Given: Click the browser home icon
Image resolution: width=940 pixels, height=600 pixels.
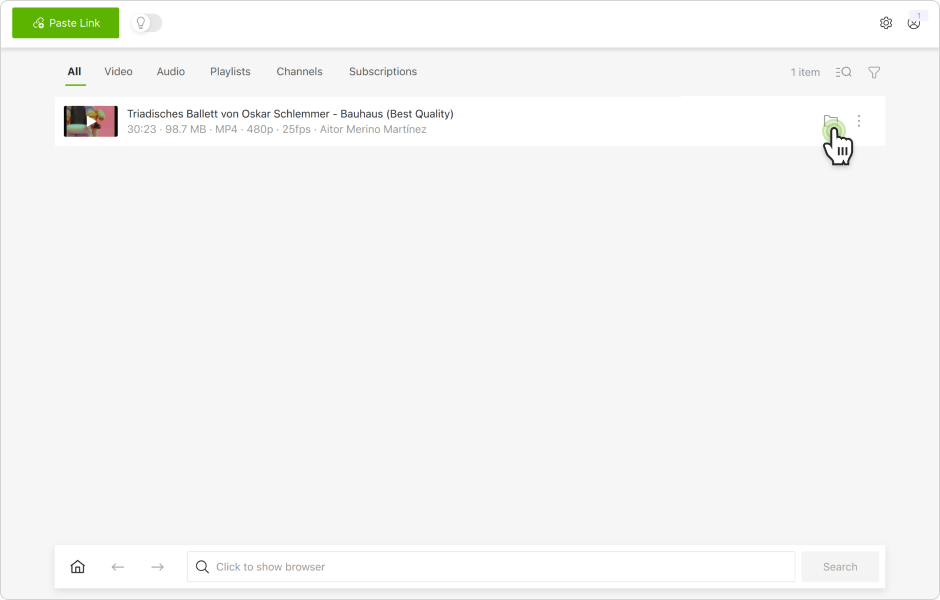Looking at the screenshot, I should [x=78, y=566].
